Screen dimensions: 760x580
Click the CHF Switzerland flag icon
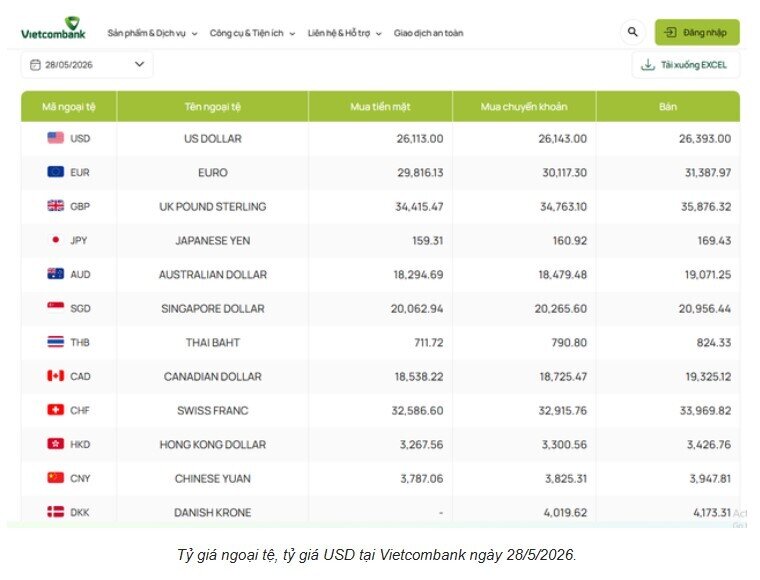coord(56,410)
